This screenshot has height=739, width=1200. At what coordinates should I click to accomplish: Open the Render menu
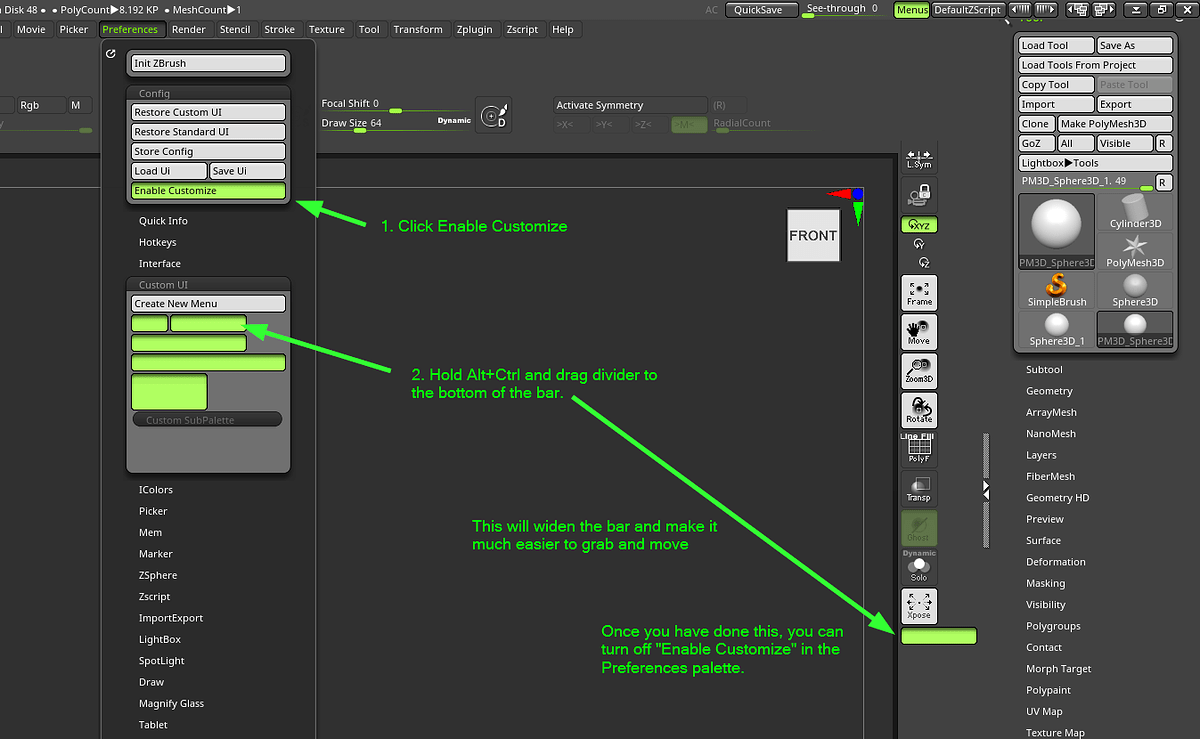click(188, 30)
